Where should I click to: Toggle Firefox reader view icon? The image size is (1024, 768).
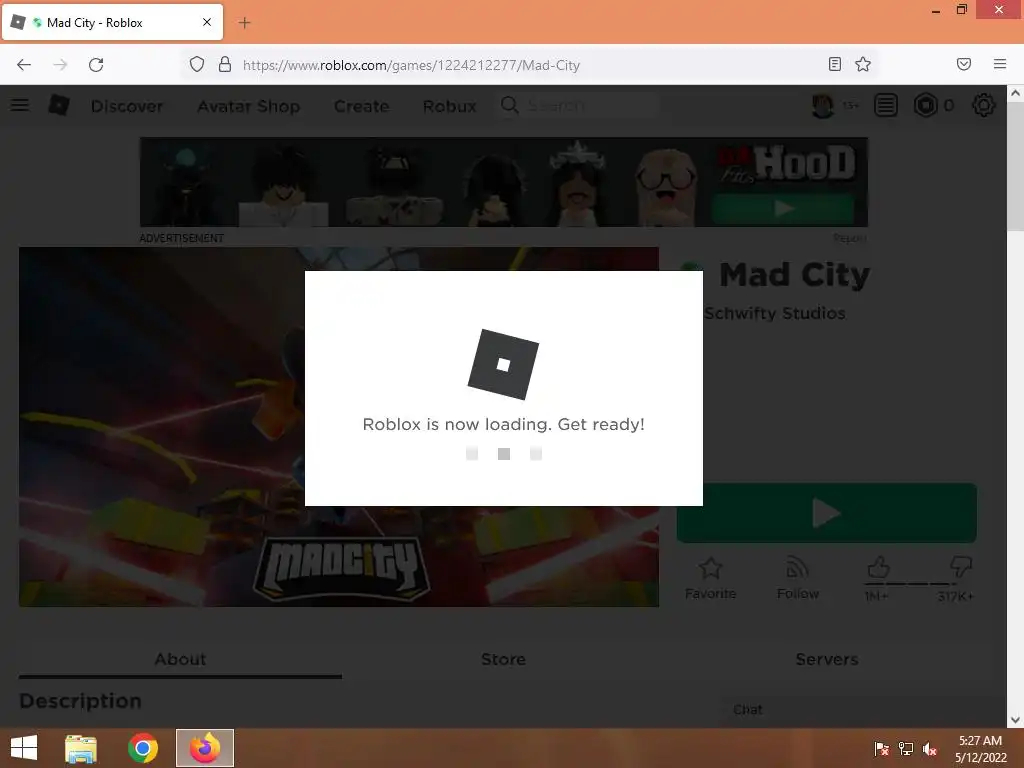tap(835, 64)
